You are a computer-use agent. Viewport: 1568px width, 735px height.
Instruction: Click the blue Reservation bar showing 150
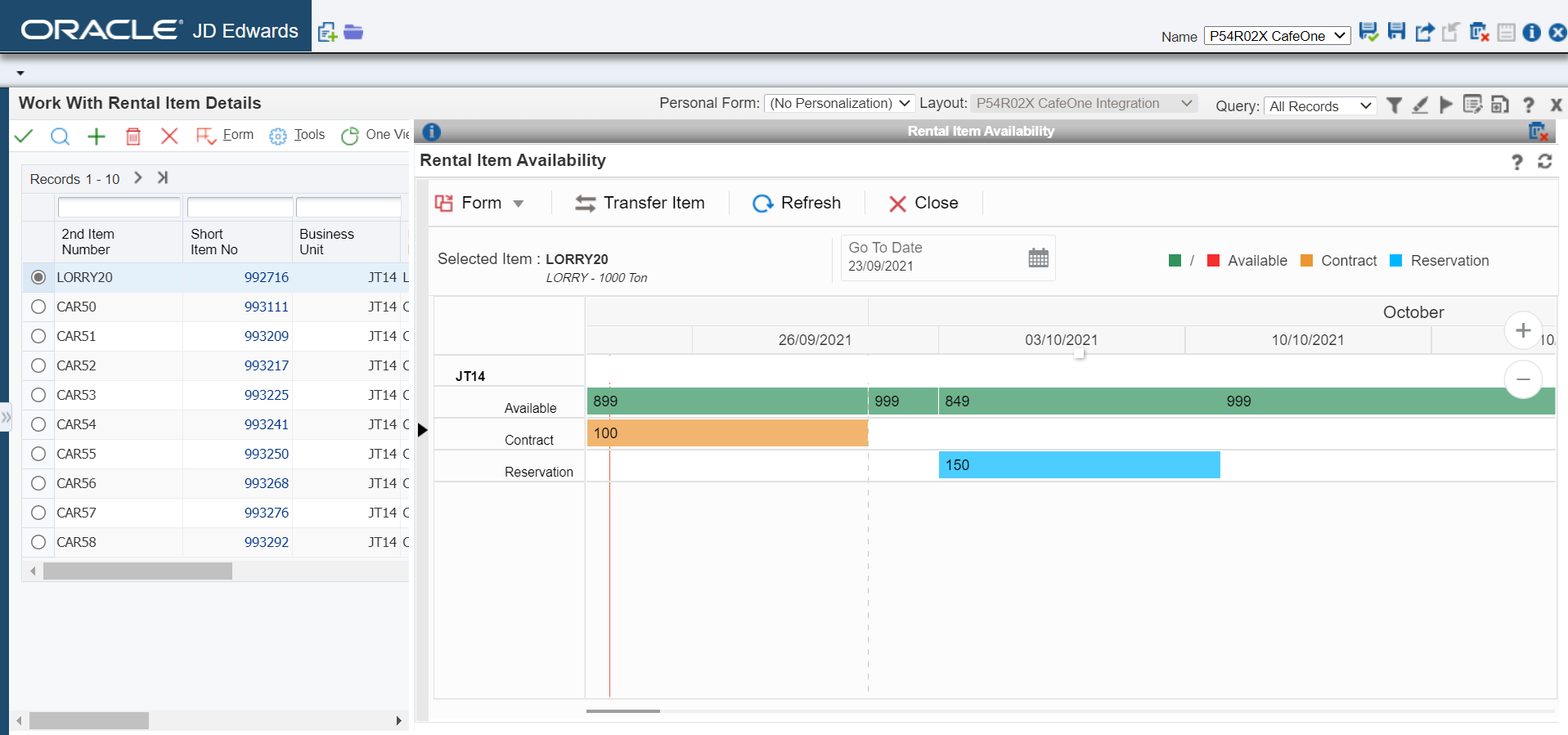1080,465
